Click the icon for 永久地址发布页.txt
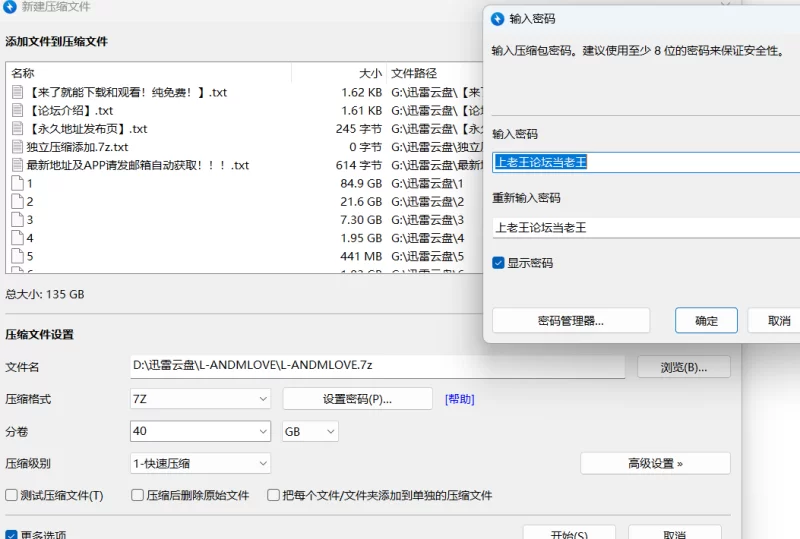 coord(17,129)
